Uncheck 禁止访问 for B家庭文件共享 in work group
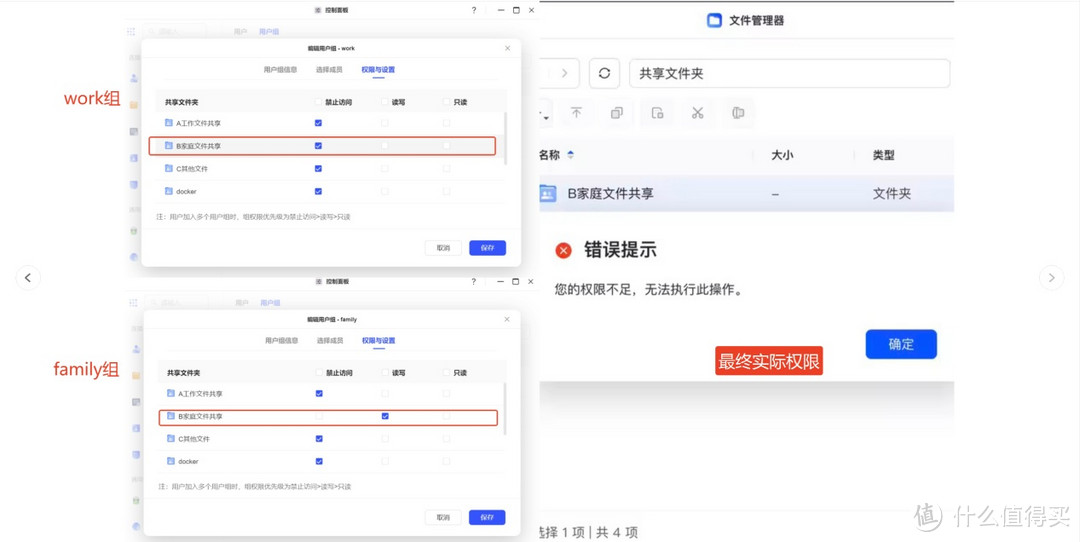Screen dimensions: 1080x542 click(x=318, y=145)
